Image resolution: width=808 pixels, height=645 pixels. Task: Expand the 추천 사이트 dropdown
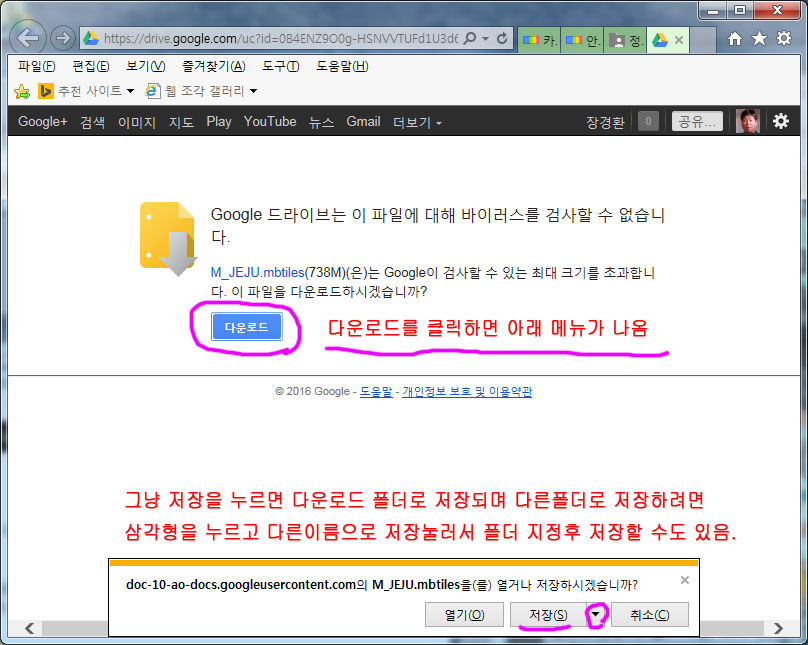point(130,91)
